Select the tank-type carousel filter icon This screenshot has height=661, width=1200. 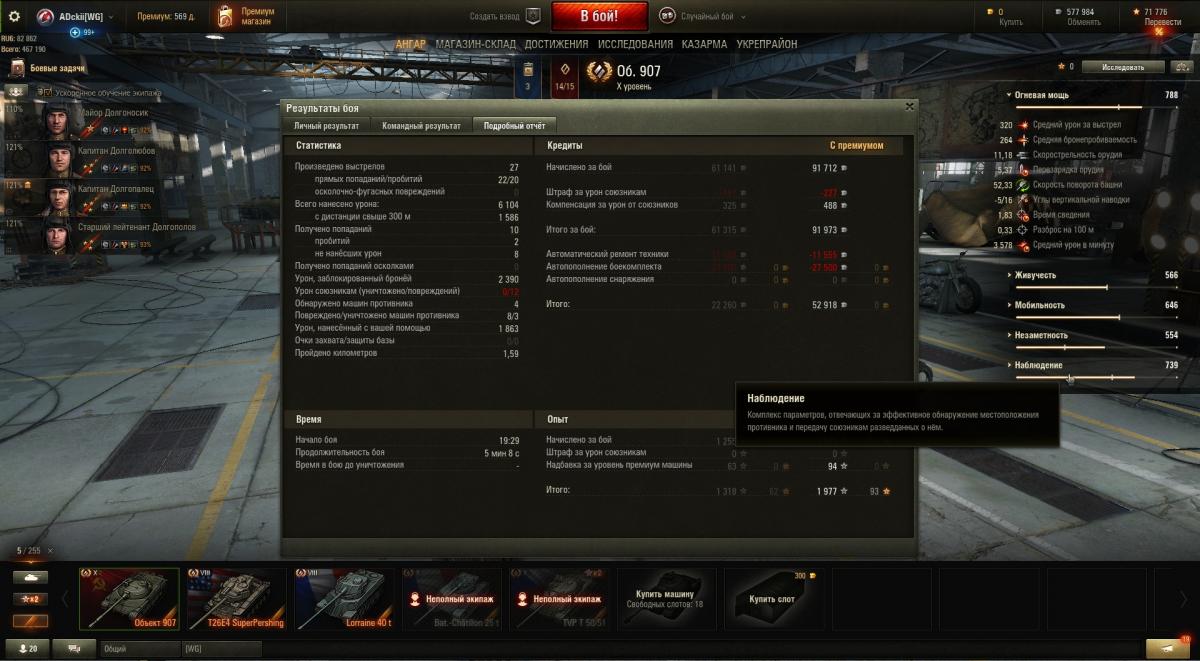pyautogui.click(x=30, y=577)
